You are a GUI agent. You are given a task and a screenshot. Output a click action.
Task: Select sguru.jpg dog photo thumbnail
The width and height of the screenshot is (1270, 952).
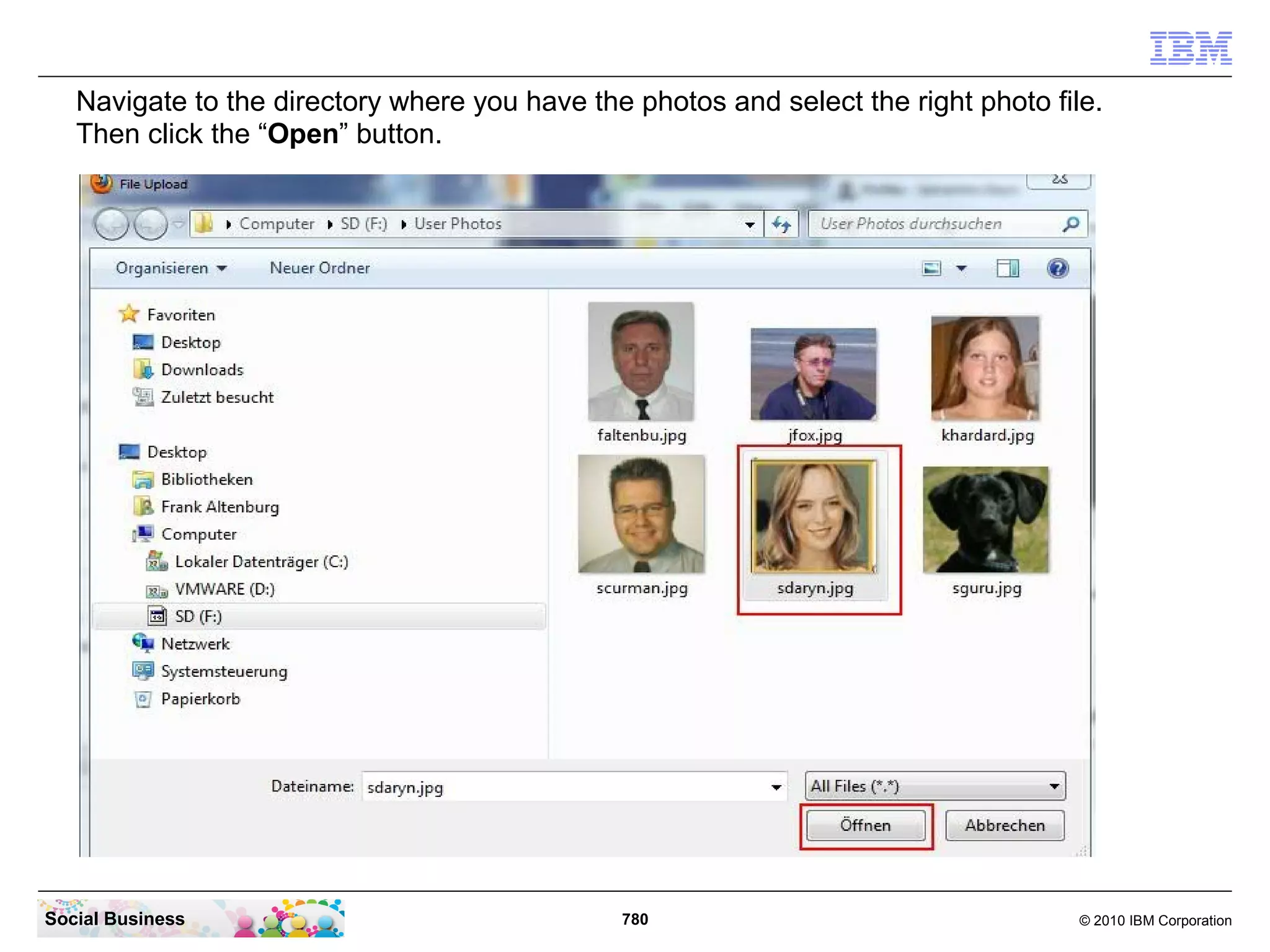coord(985,519)
